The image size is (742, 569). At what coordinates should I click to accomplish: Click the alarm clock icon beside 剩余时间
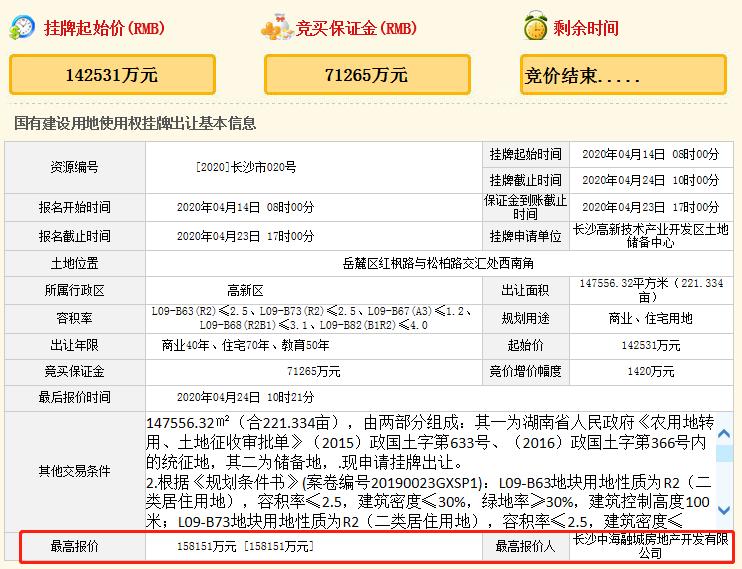(x=536, y=26)
